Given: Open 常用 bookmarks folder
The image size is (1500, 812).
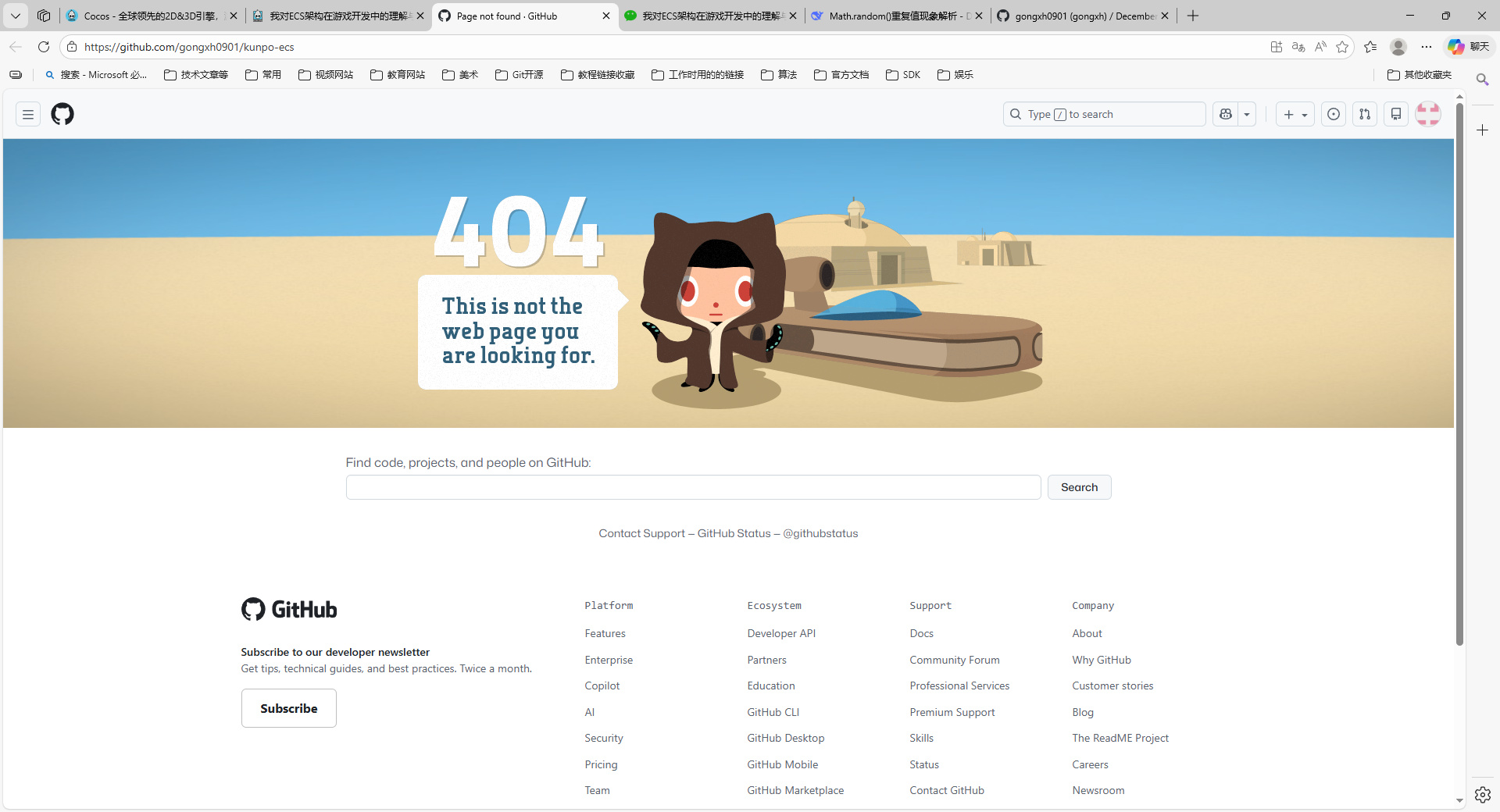Looking at the screenshot, I should [263, 75].
